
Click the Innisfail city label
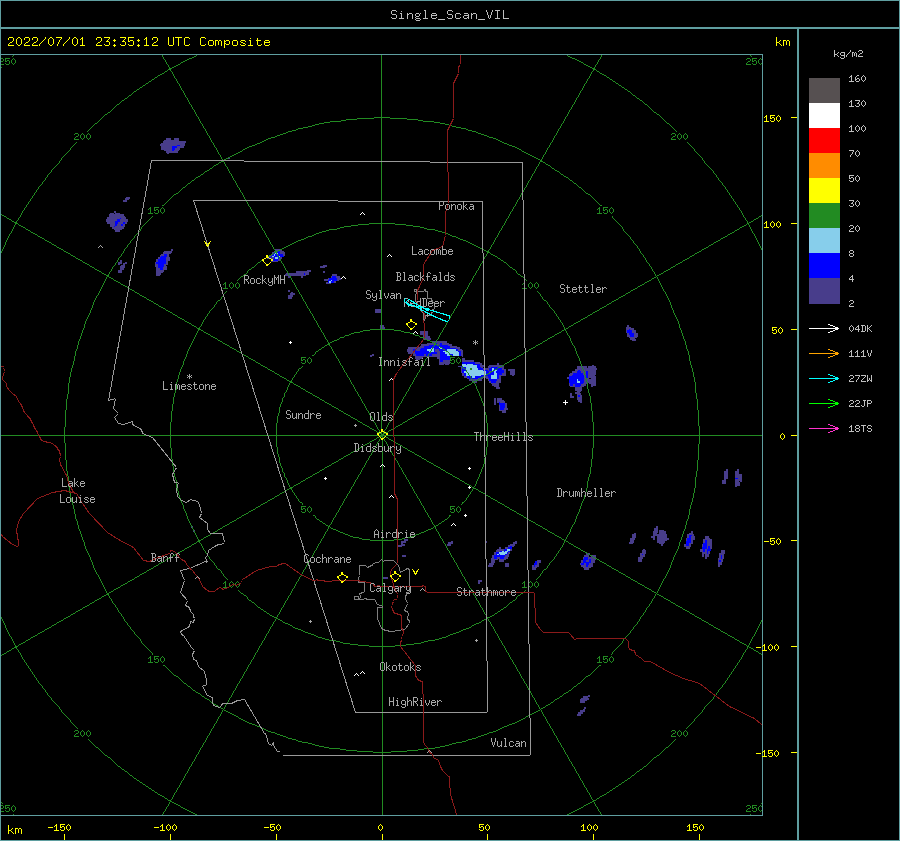point(404,362)
